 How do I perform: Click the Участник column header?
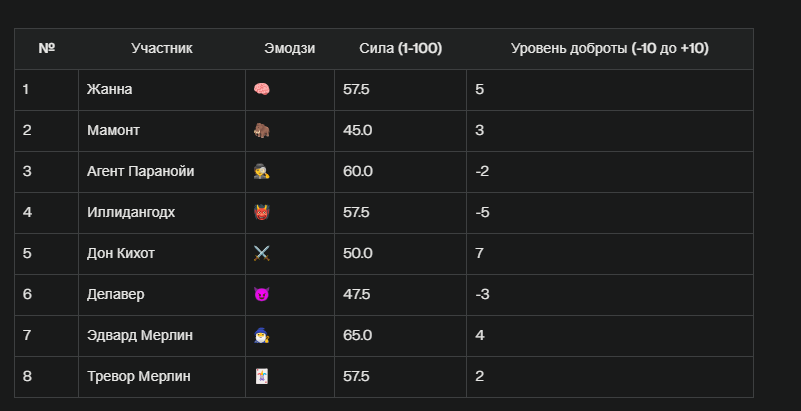tap(161, 49)
